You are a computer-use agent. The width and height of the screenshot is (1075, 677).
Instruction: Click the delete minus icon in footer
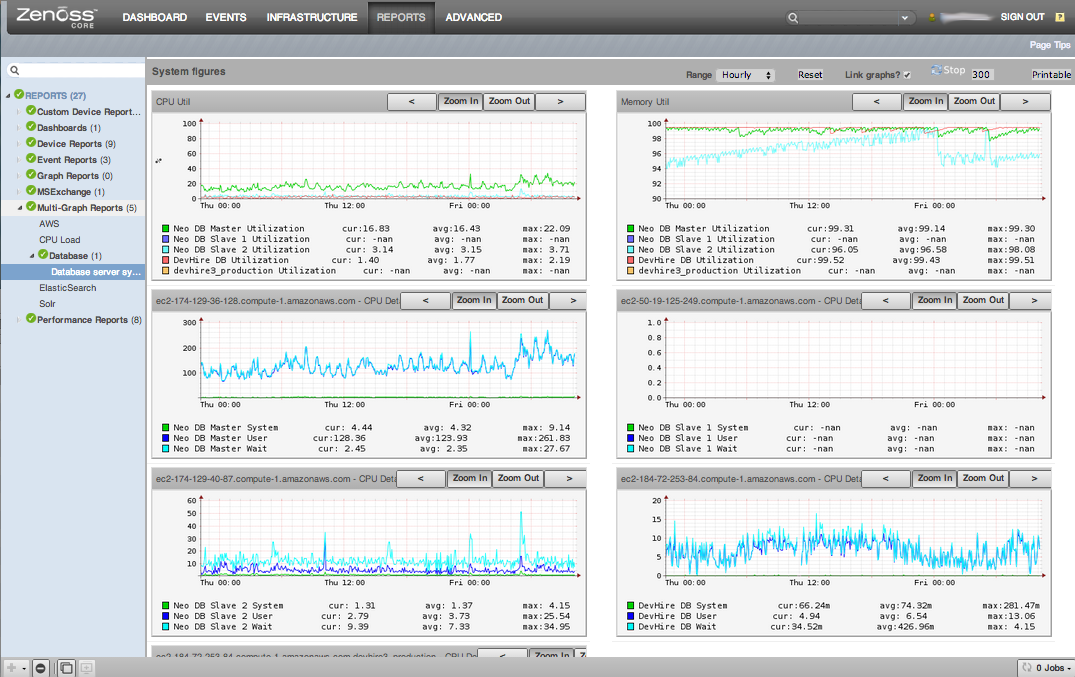coord(40,668)
